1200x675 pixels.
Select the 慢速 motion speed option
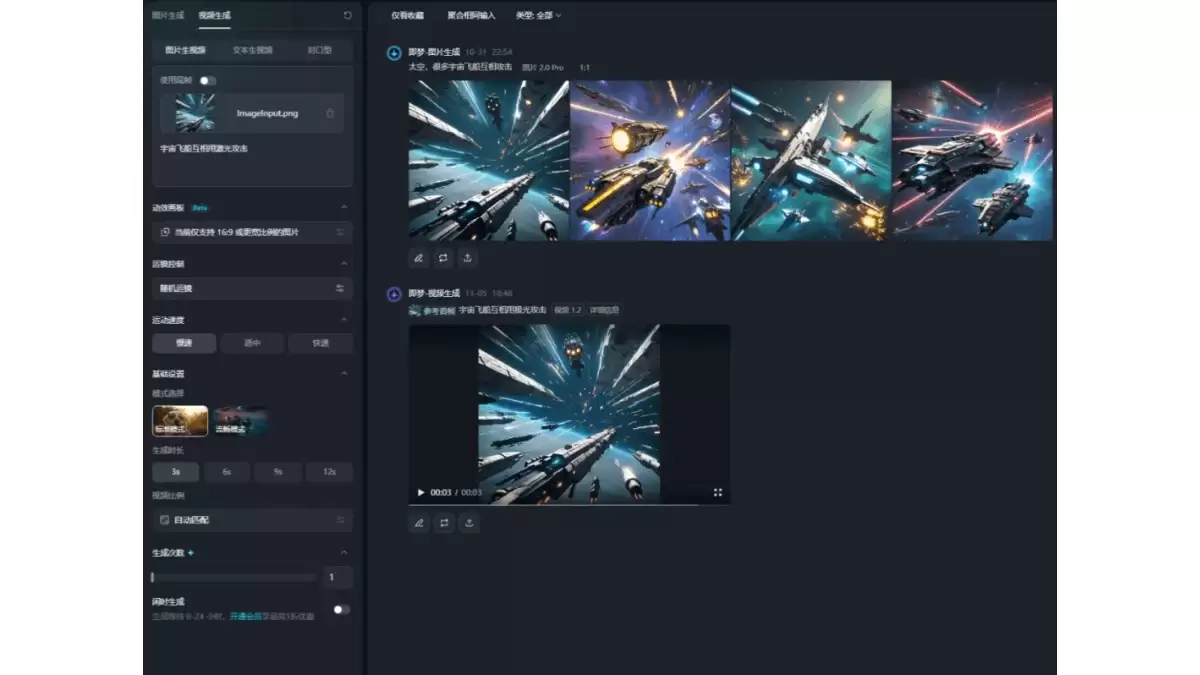184,343
